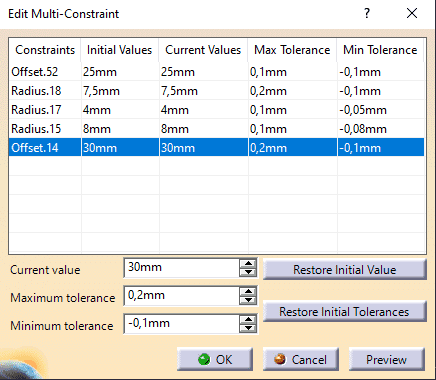Image resolution: width=436 pixels, height=380 pixels.
Task: Click the 8mm current value of Radius.15
Action: point(175,129)
